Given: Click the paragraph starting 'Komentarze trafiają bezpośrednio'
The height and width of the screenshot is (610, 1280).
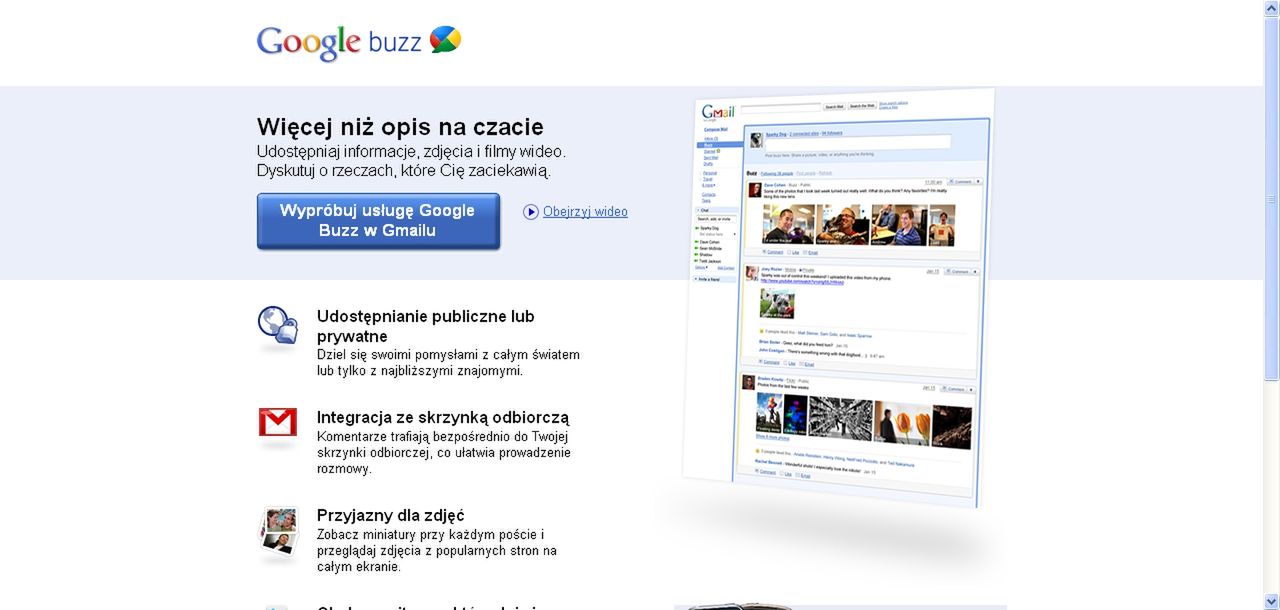Looking at the screenshot, I should click(444, 452).
